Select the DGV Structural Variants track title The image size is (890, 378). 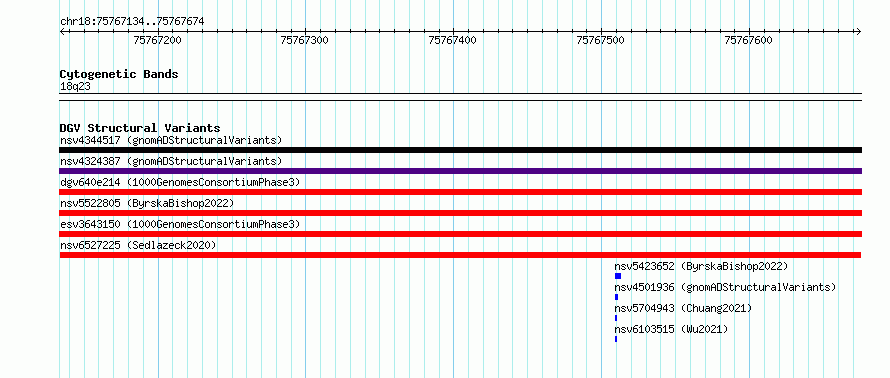pyautogui.click(x=140, y=128)
